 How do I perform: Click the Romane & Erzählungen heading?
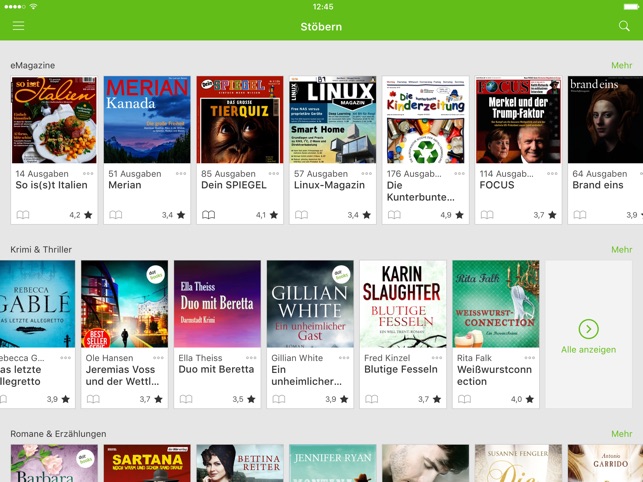tap(58, 434)
